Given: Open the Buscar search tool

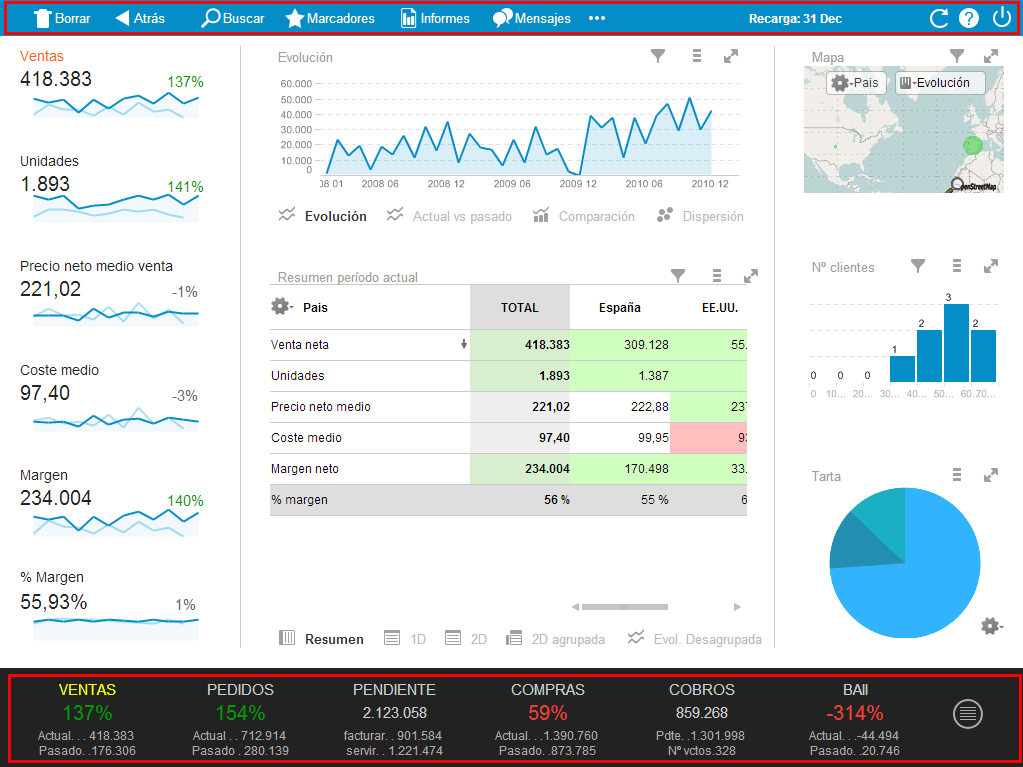Looking at the screenshot, I should point(211,18).
